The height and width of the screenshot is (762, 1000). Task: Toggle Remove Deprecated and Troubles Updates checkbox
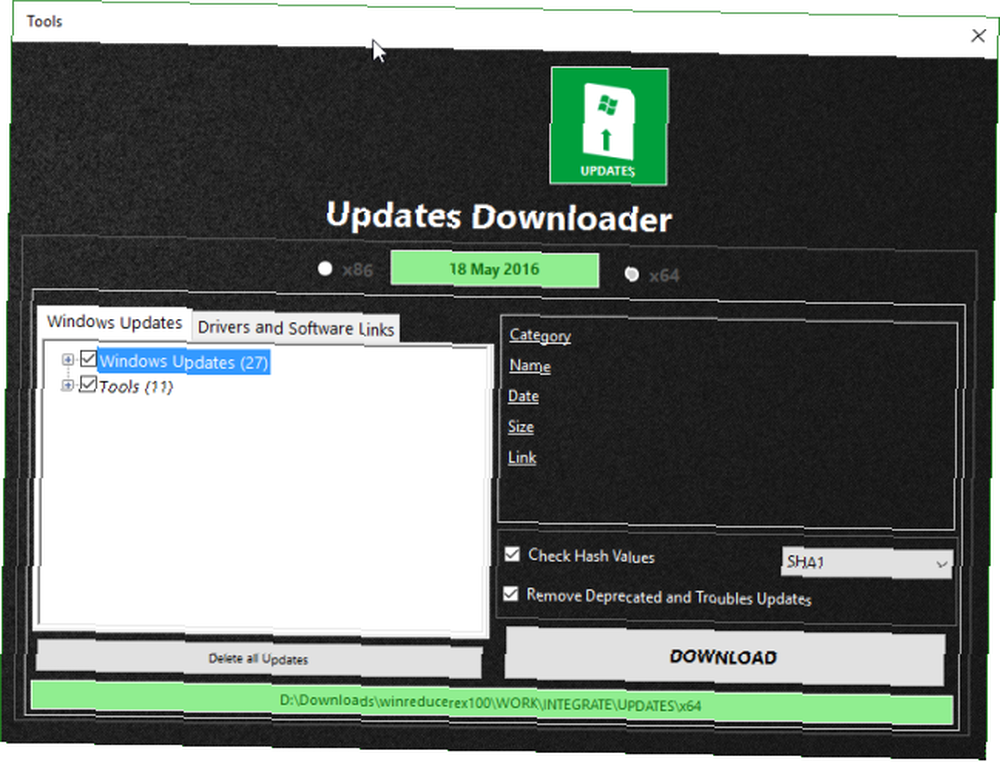pos(510,594)
